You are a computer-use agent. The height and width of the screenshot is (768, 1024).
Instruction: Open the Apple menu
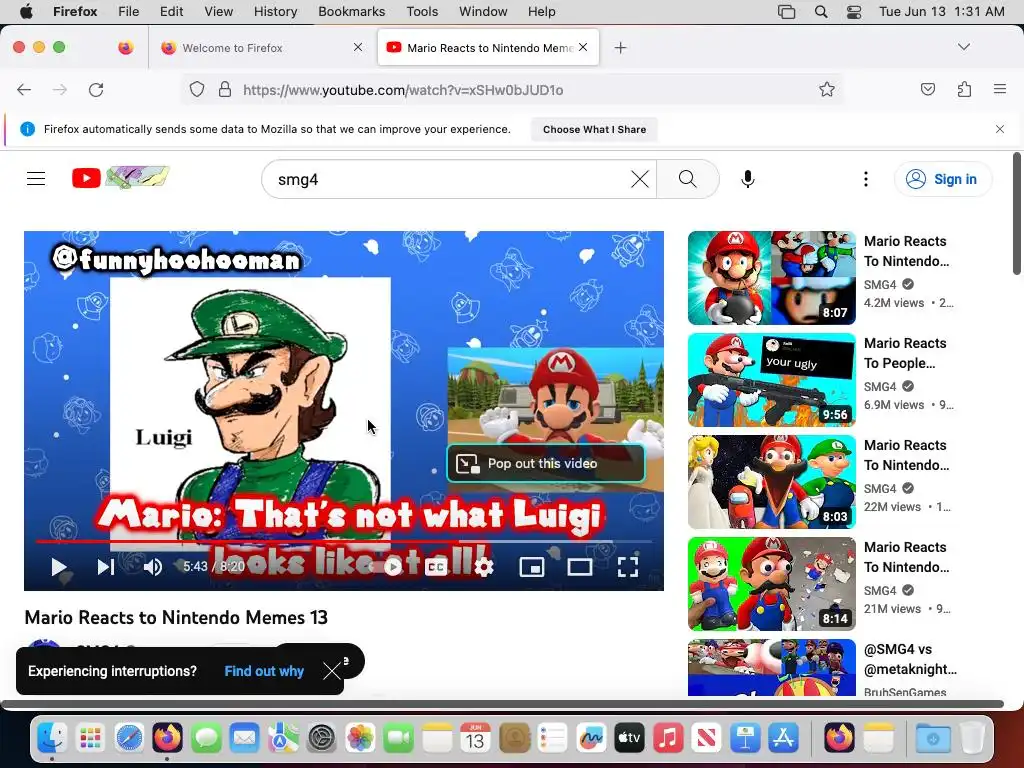pyautogui.click(x=26, y=12)
